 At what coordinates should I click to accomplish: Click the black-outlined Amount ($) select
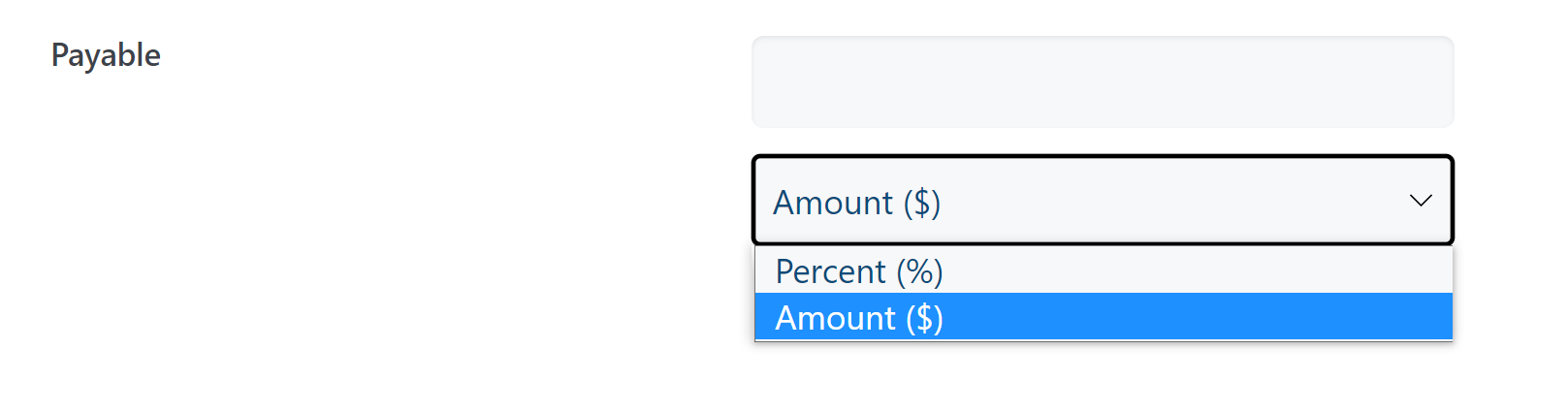coord(1103,201)
